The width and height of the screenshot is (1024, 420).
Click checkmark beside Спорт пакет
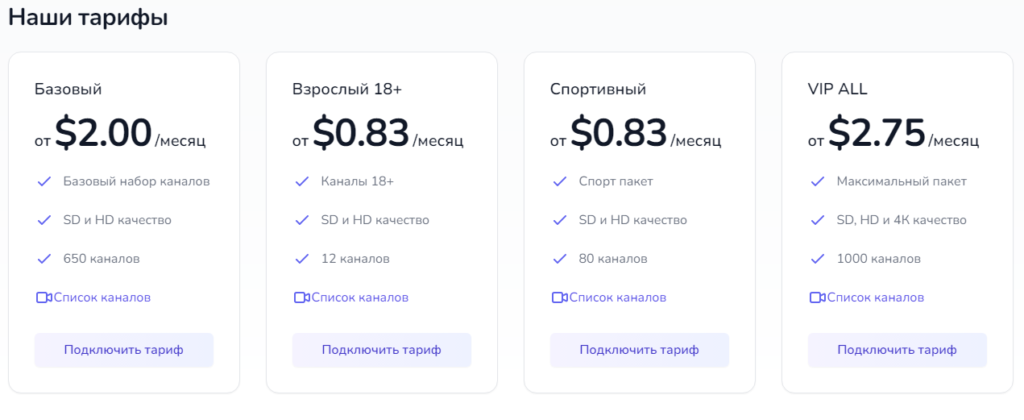tap(560, 181)
